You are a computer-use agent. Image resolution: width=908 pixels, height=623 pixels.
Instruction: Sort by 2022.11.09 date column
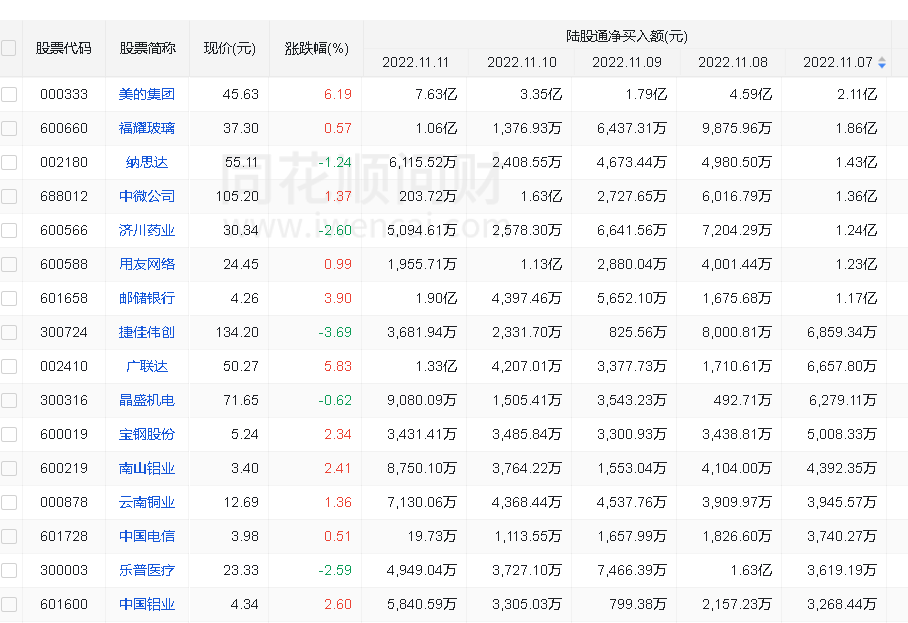coord(627,63)
